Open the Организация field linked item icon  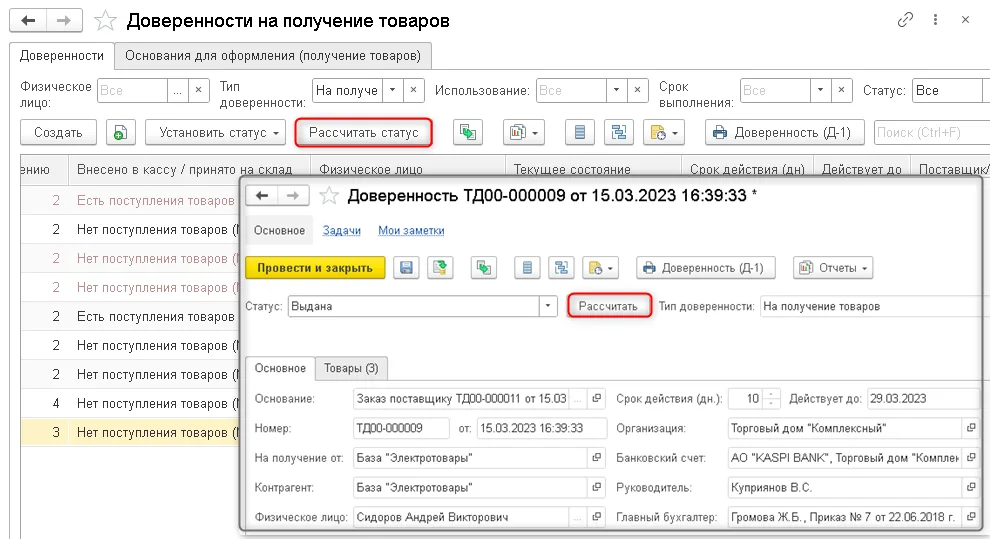point(971,428)
